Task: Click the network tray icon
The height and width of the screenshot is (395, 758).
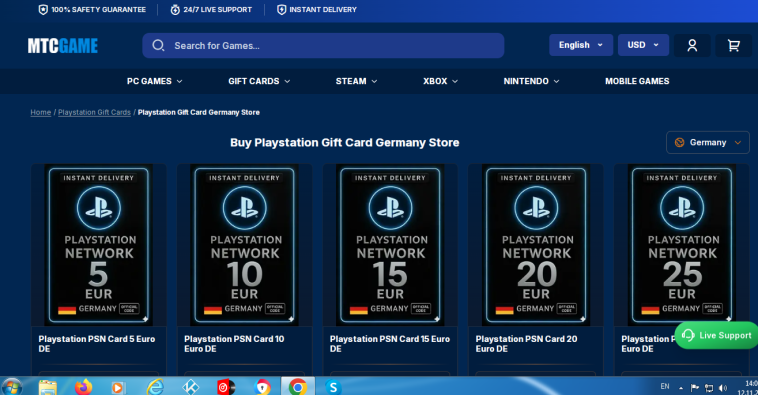Action: (709, 388)
